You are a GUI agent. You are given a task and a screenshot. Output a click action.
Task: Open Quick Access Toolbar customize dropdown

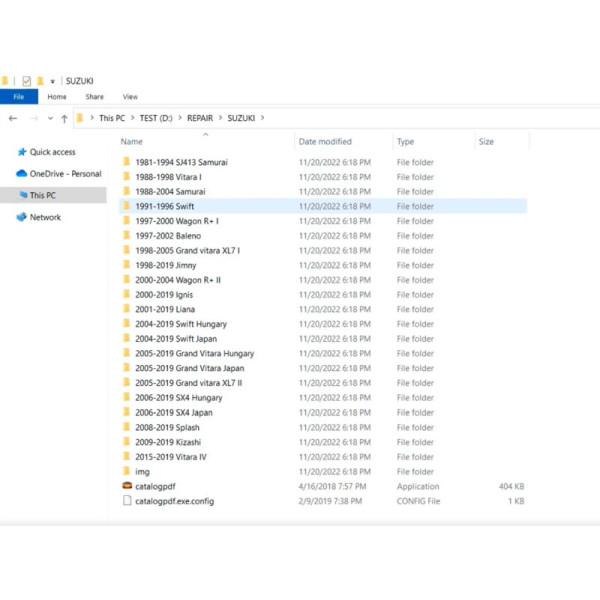point(52,81)
